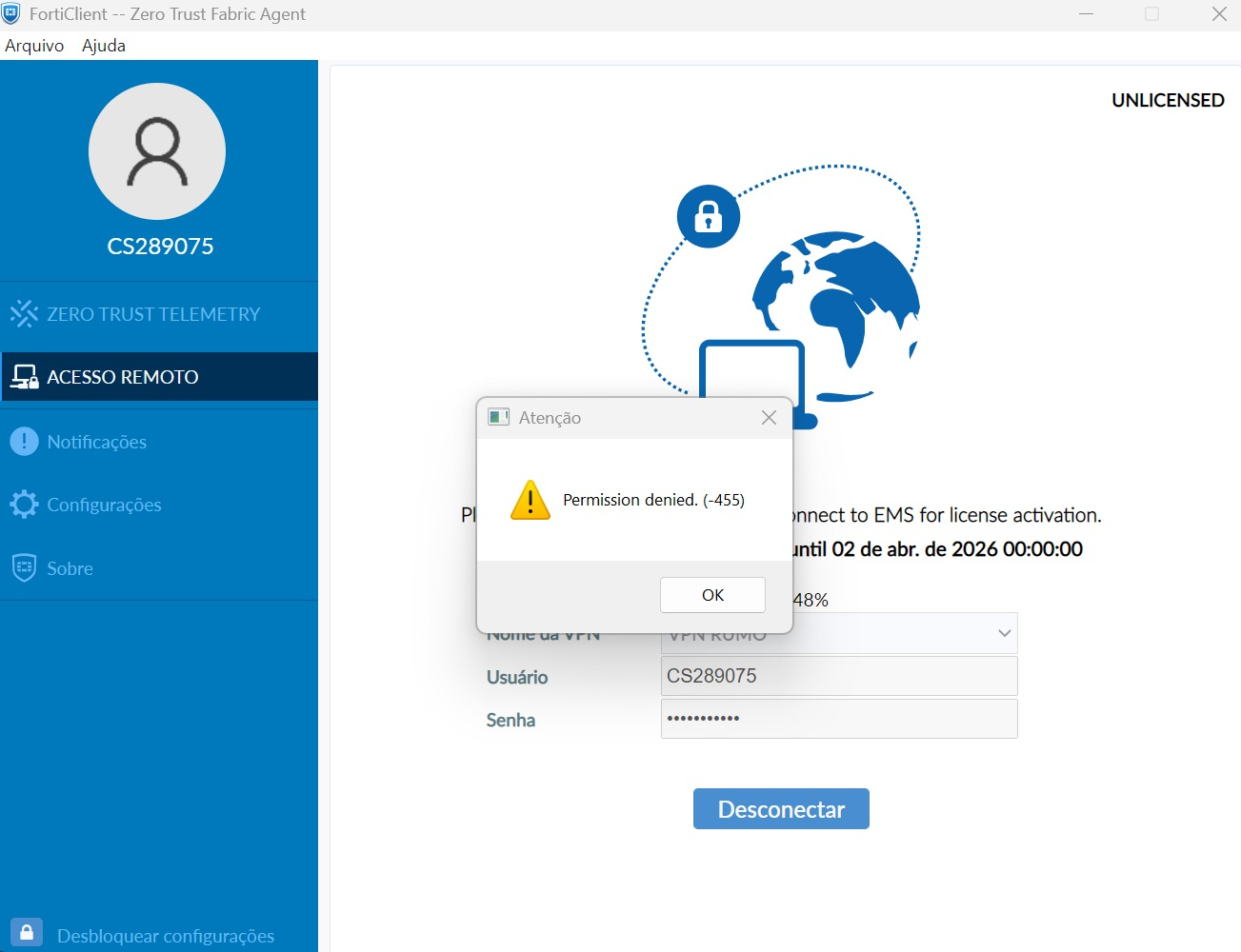Click the padlock icon to unlock settings
Viewport: 1241px width, 952px height.
point(27,932)
